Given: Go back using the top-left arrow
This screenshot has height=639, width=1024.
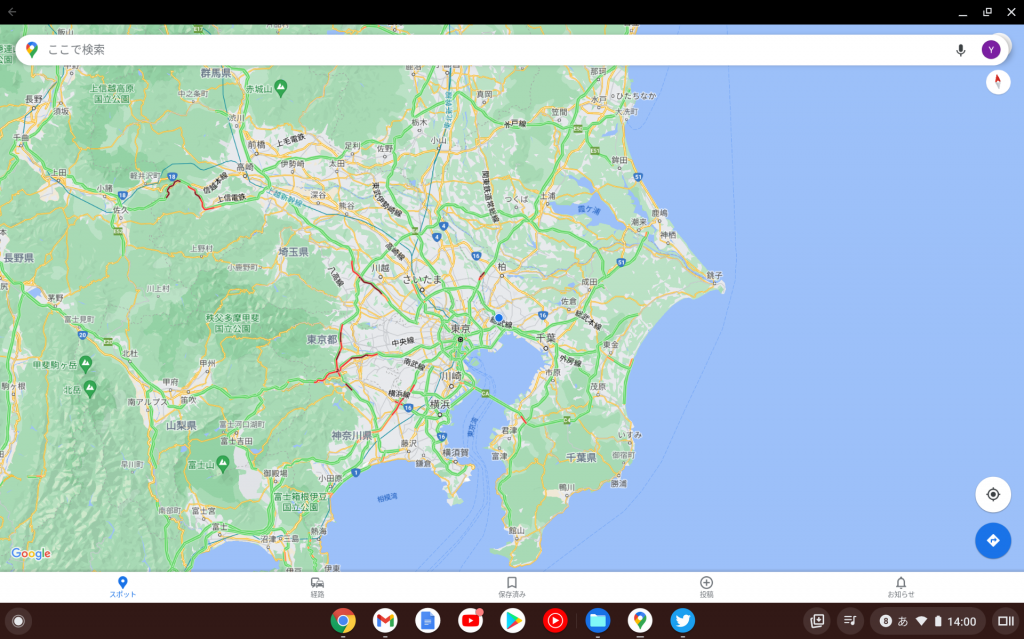Looking at the screenshot, I should point(12,12).
